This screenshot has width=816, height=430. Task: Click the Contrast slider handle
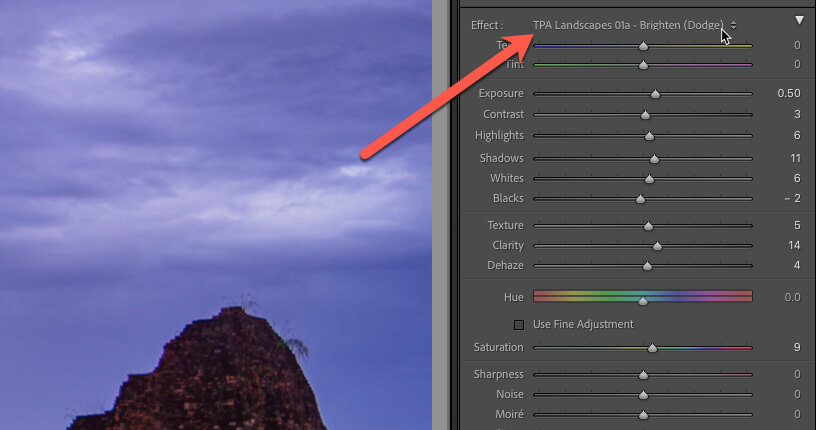coord(646,115)
